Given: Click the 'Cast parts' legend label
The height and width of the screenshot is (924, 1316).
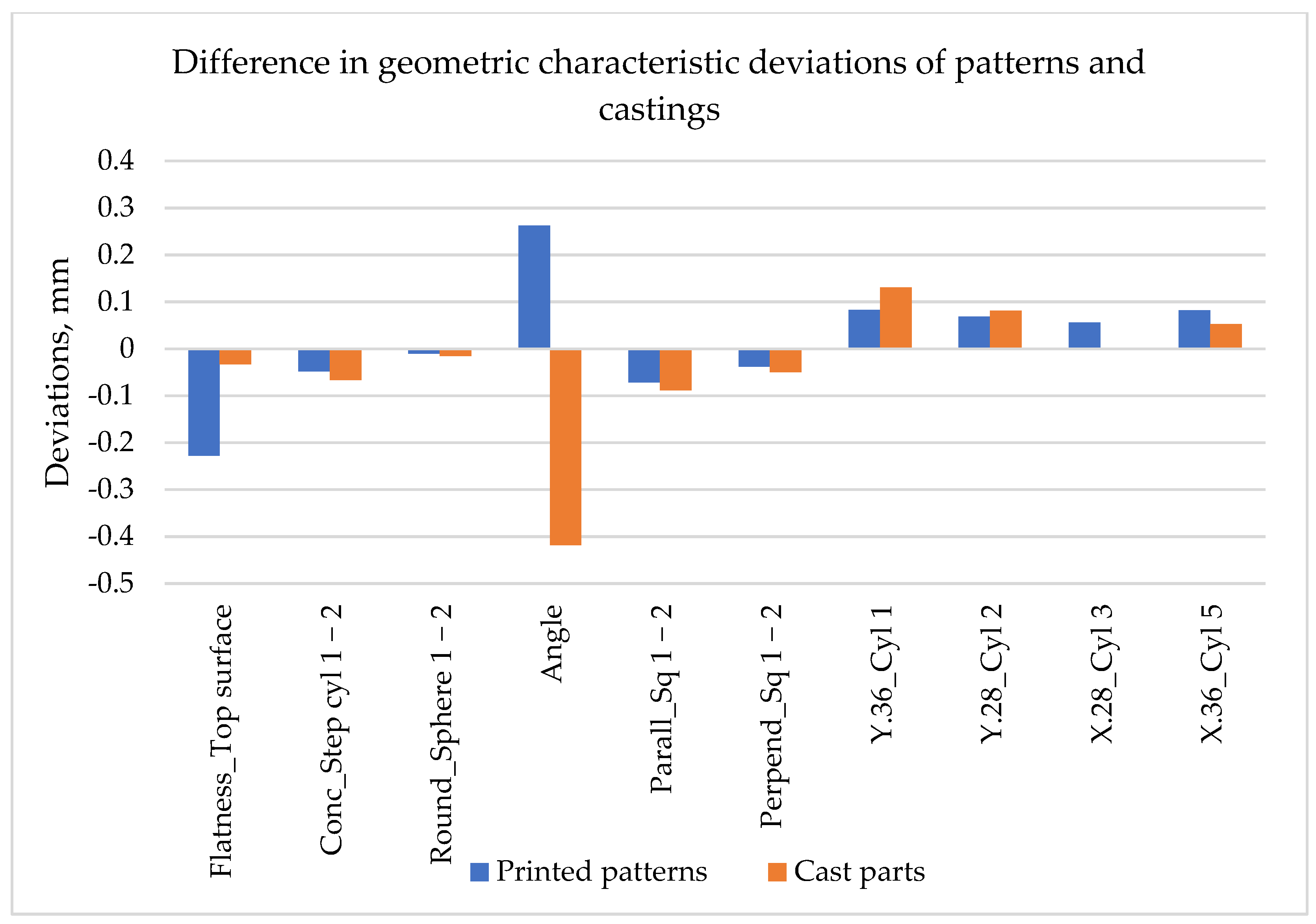Looking at the screenshot, I should click(859, 872).
